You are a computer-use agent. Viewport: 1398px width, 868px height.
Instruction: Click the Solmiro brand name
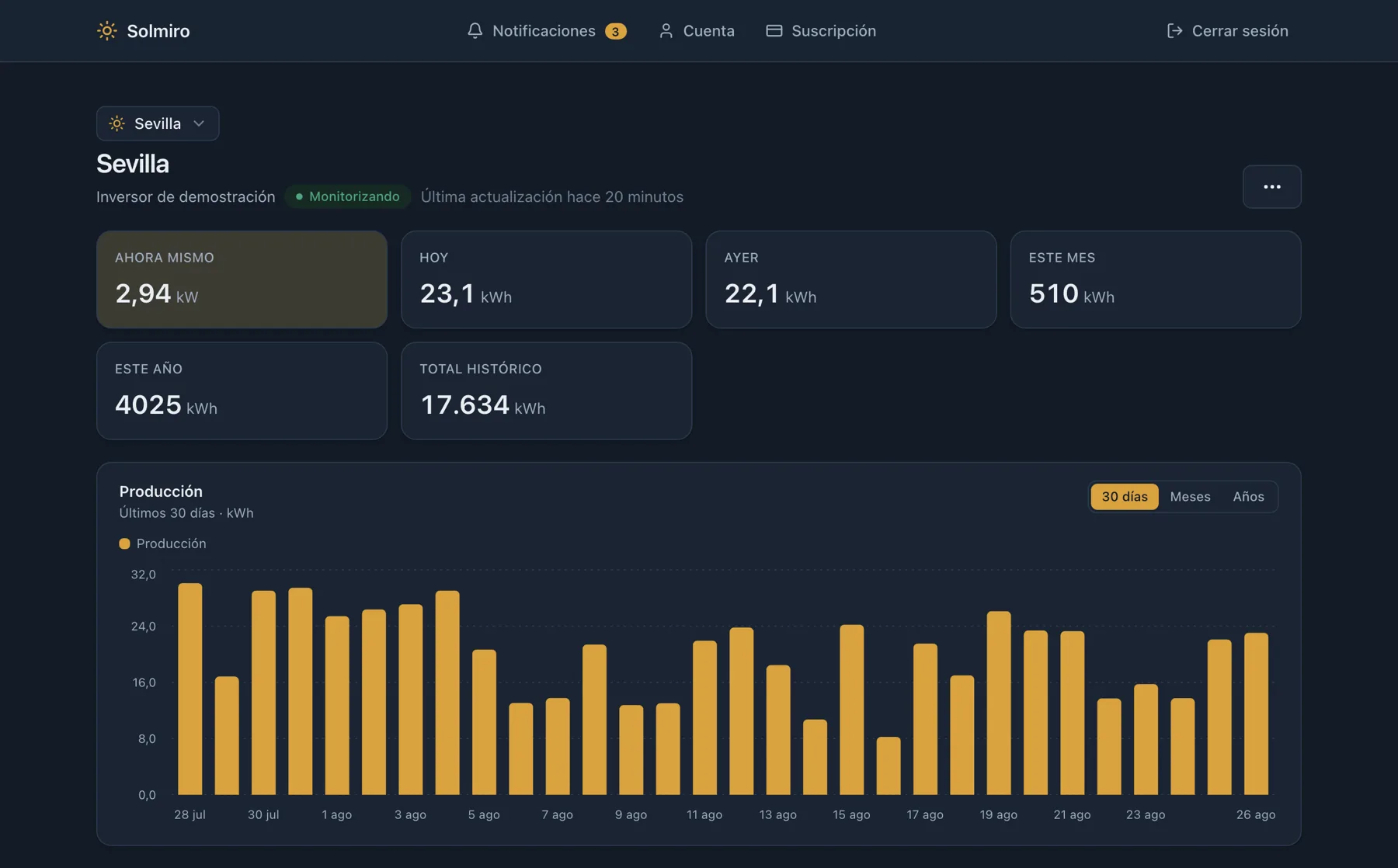[x=158, y=31]
